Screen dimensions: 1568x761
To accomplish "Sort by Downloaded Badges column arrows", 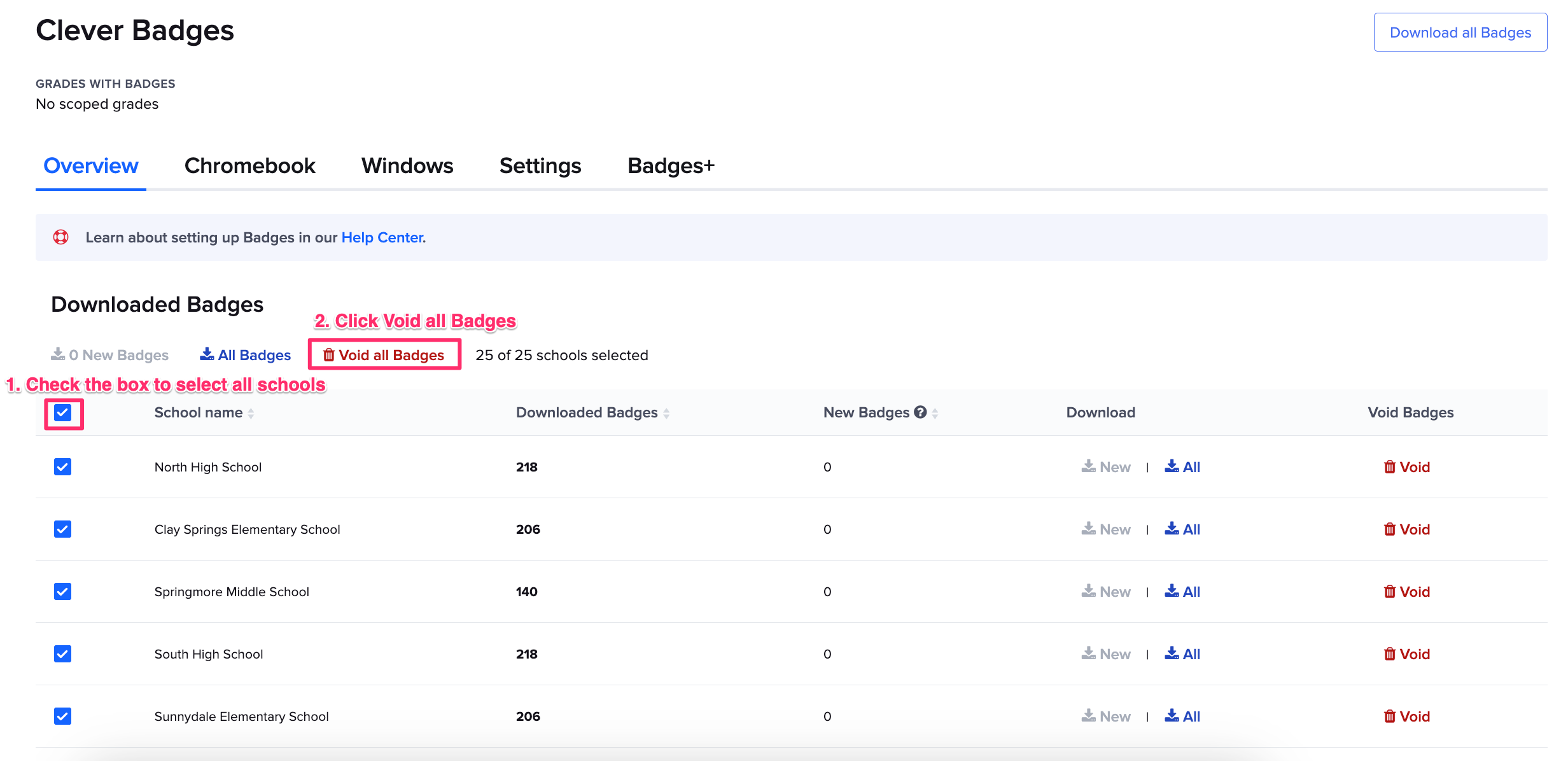I will click(x=666, y=414).
